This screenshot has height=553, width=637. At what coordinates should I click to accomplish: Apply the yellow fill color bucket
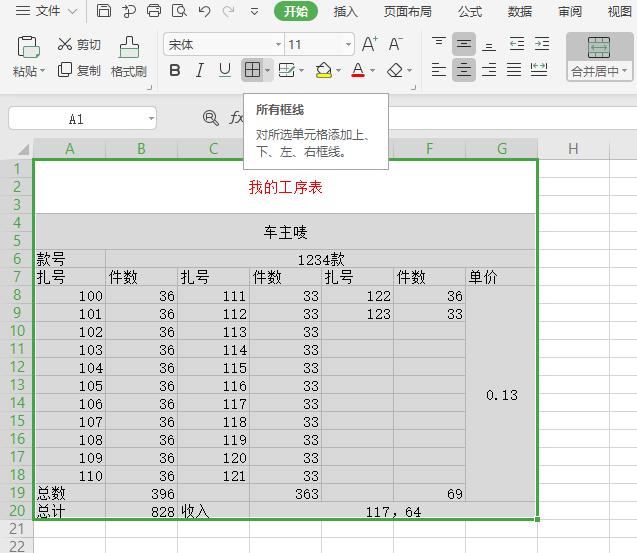coord(324,70)
